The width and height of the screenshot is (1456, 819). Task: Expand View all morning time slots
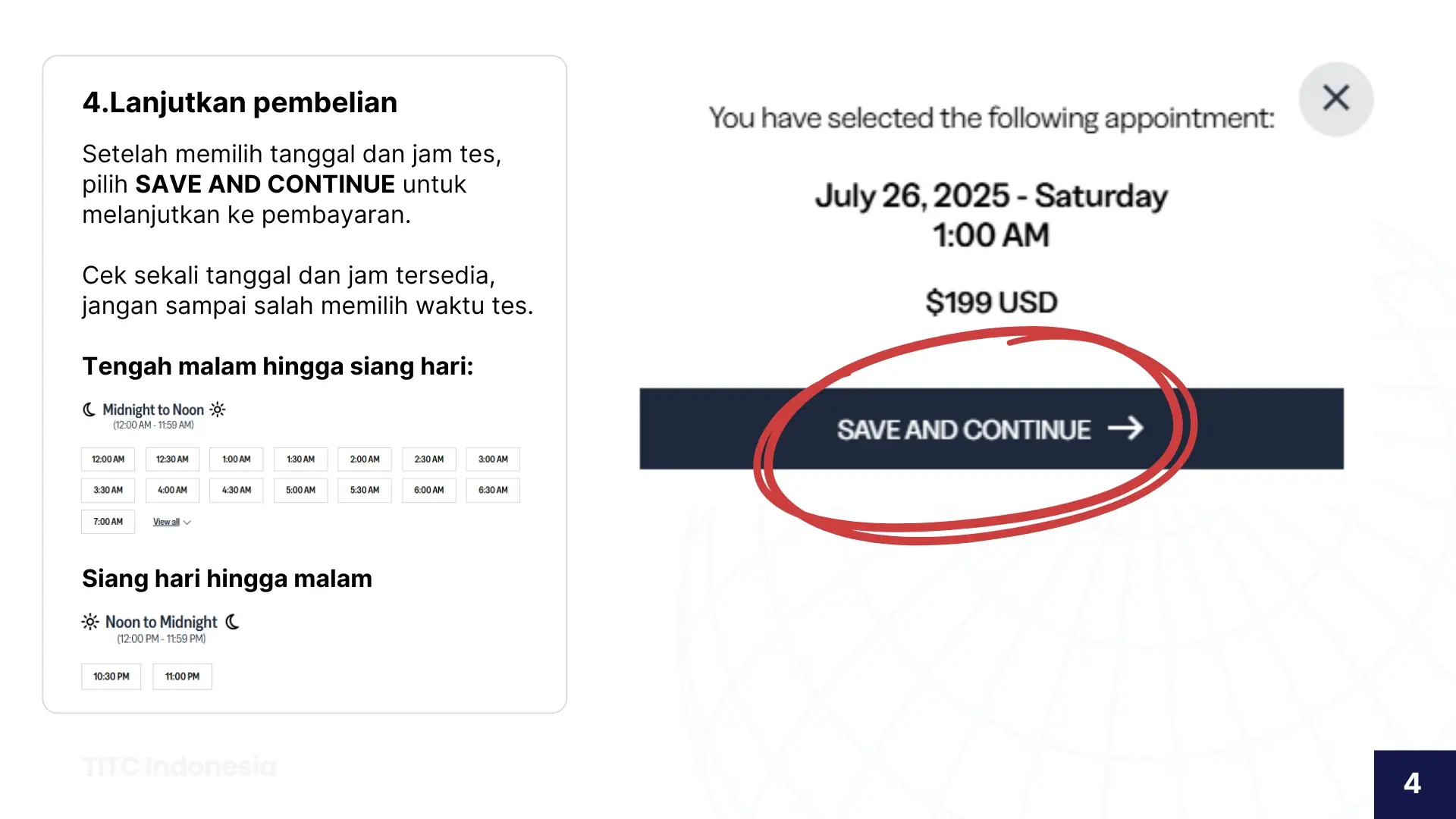[x=167, y=522]
